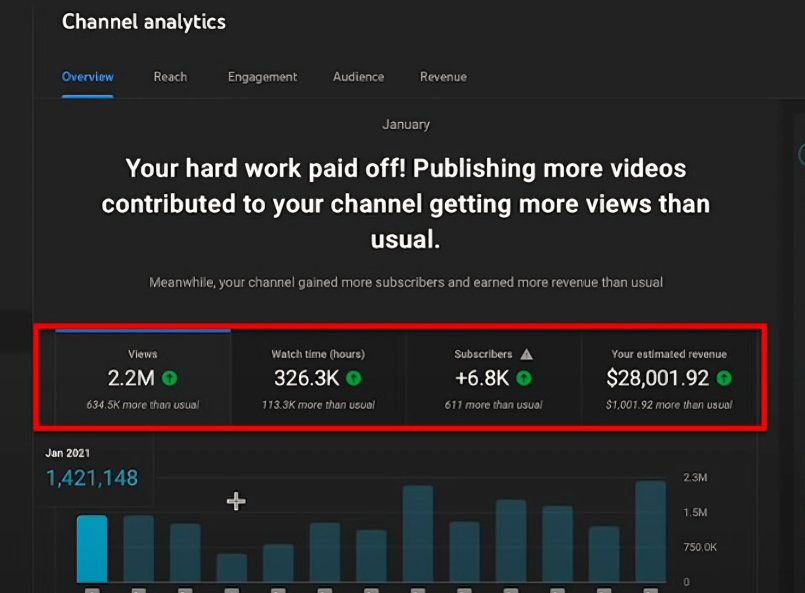
Task: Click the 'Meanwhile, your channel gained' subtitle
Action: tap(406, 282)
